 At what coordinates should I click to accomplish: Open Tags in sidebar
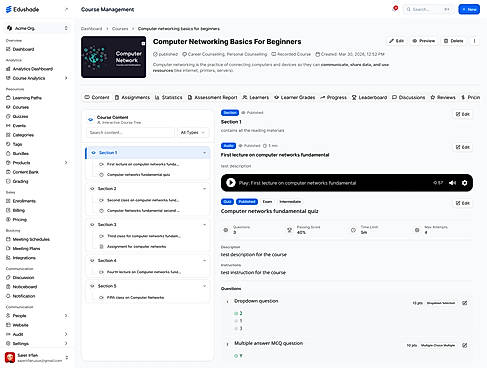[x=17, y=144]
